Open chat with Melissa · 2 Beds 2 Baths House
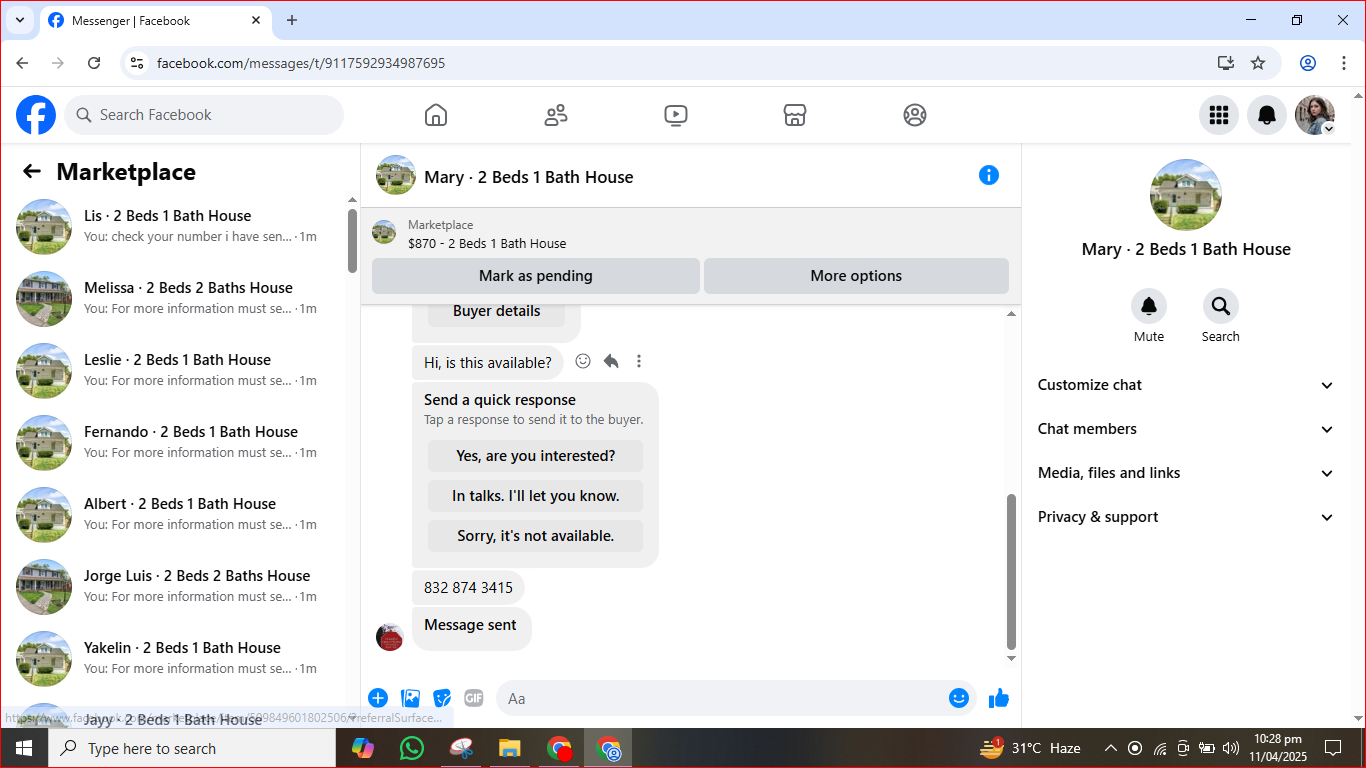 177,298
